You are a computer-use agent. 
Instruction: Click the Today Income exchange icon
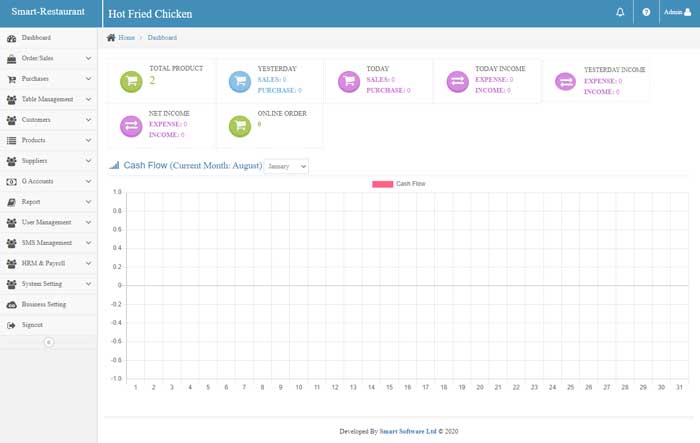(x=457, y=81)
